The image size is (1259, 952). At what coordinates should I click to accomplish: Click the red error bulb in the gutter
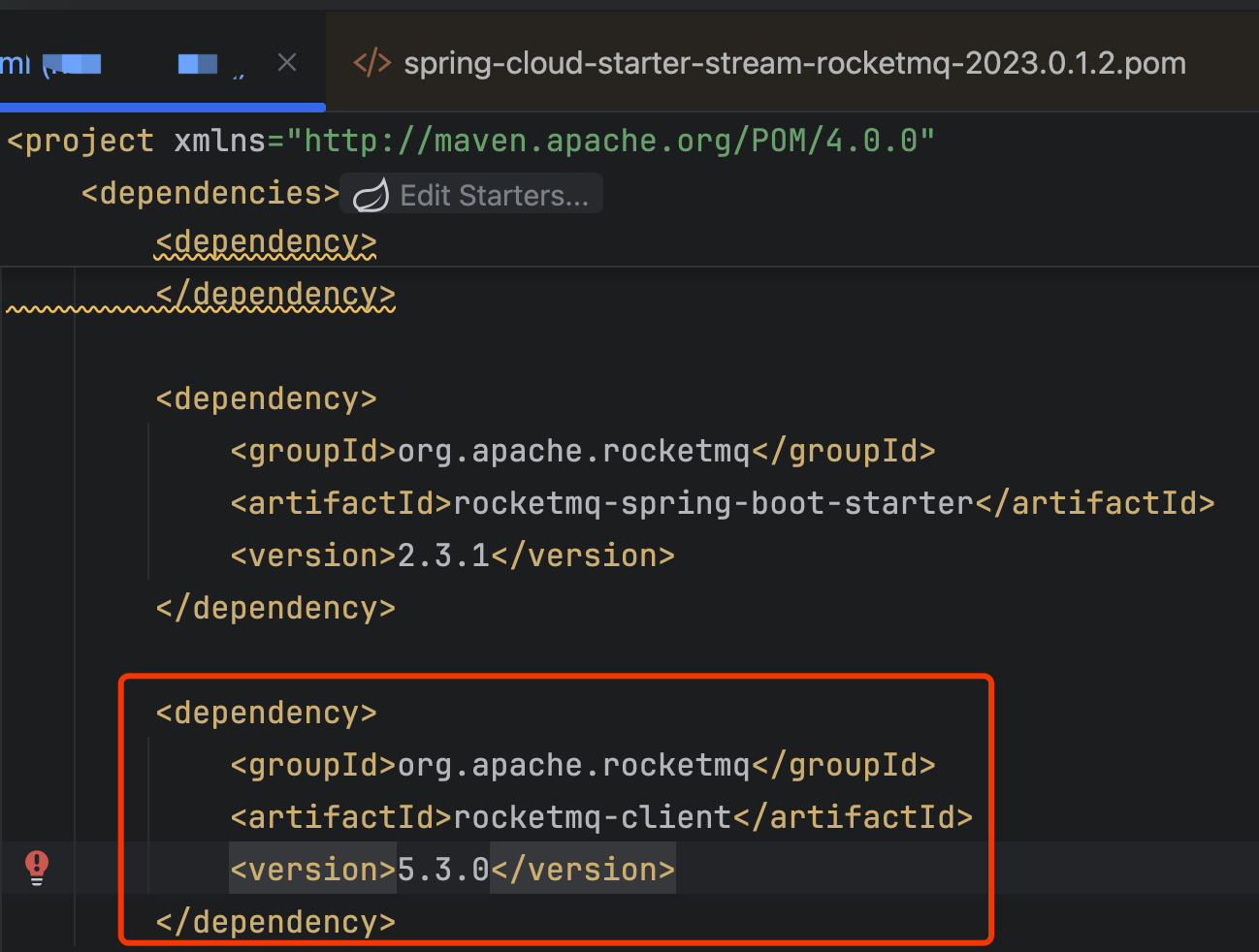[x=36, y=868]
